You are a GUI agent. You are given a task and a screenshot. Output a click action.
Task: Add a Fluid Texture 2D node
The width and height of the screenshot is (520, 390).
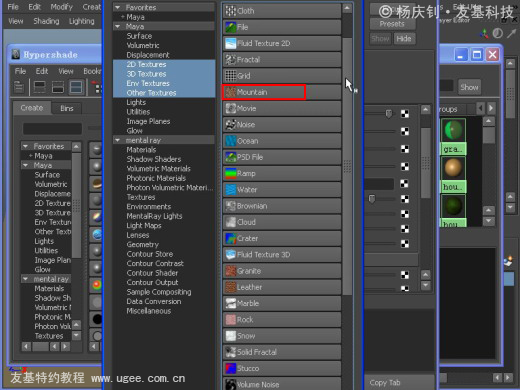pos(282,43)
